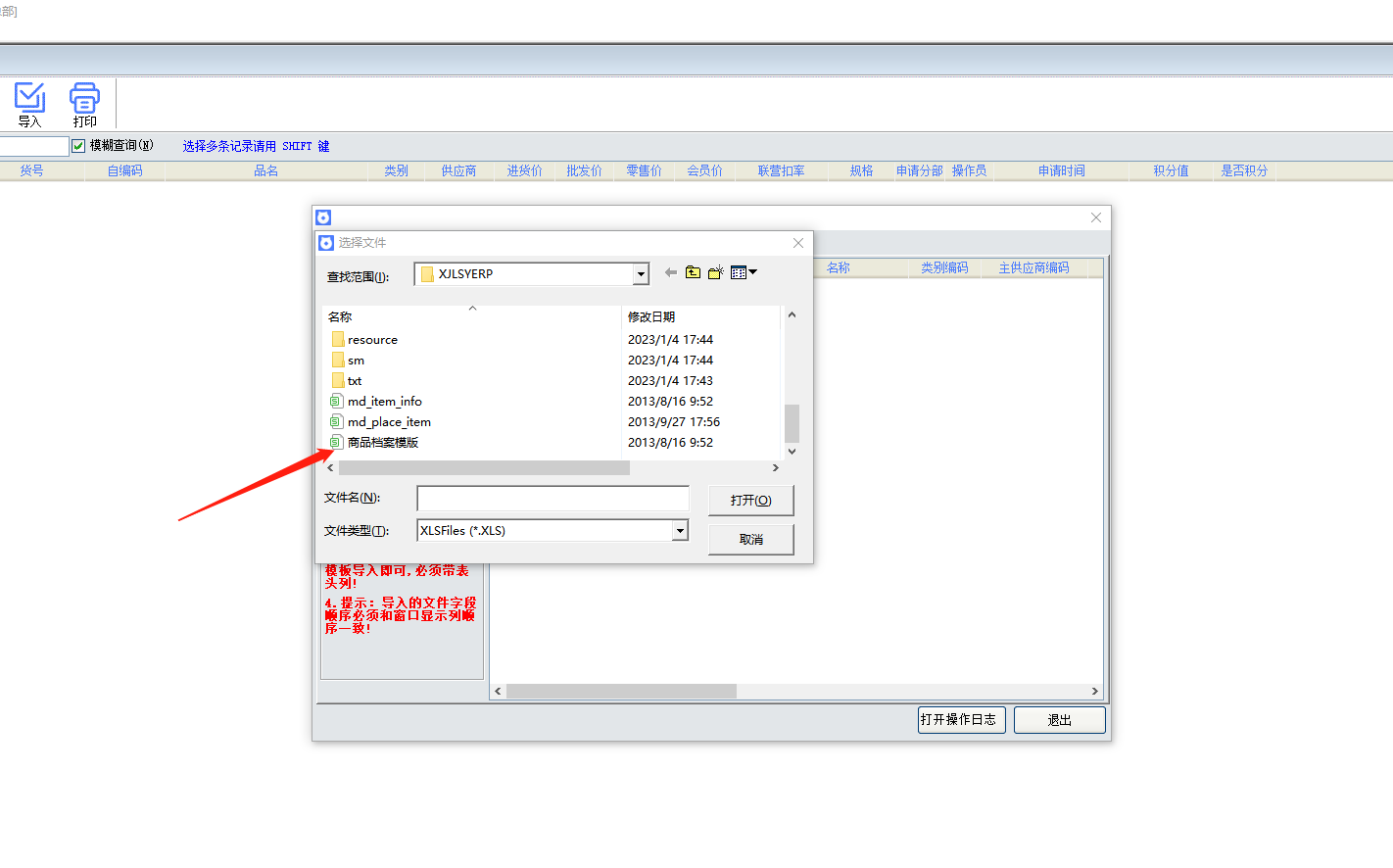The width and height of the screenshot is (1393, 868).
Task: Click the 主供应商编码 header in import window
Action: 1033,267
